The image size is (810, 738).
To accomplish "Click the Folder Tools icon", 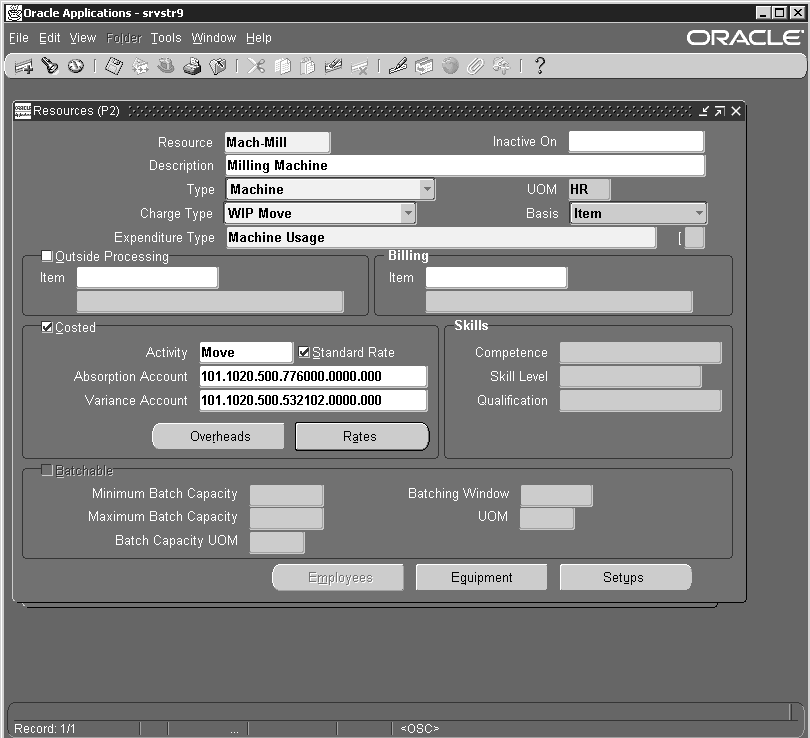I will pos(501,66).
